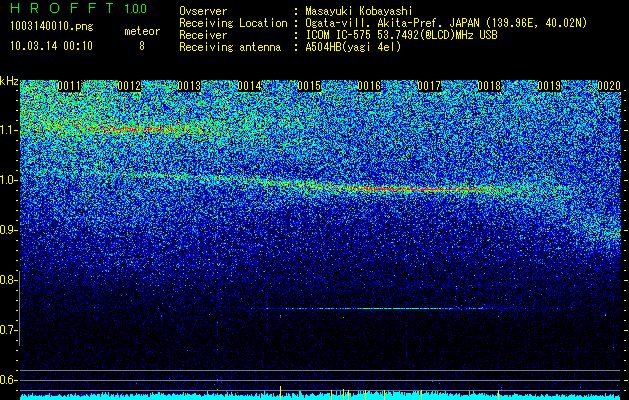Image resolution: width=629 pixels, height=400 pixels.
Task: Click the HROFFT program title
Action: click(x=63, y=8)
